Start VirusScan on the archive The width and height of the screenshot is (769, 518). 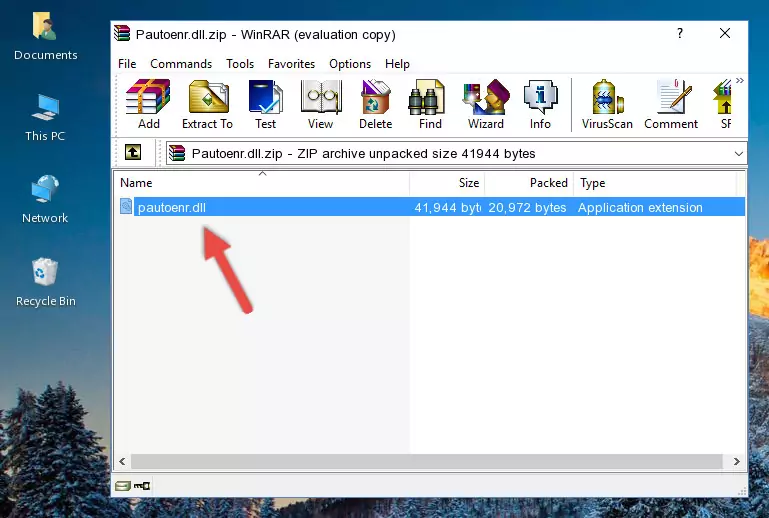[607, 104]
